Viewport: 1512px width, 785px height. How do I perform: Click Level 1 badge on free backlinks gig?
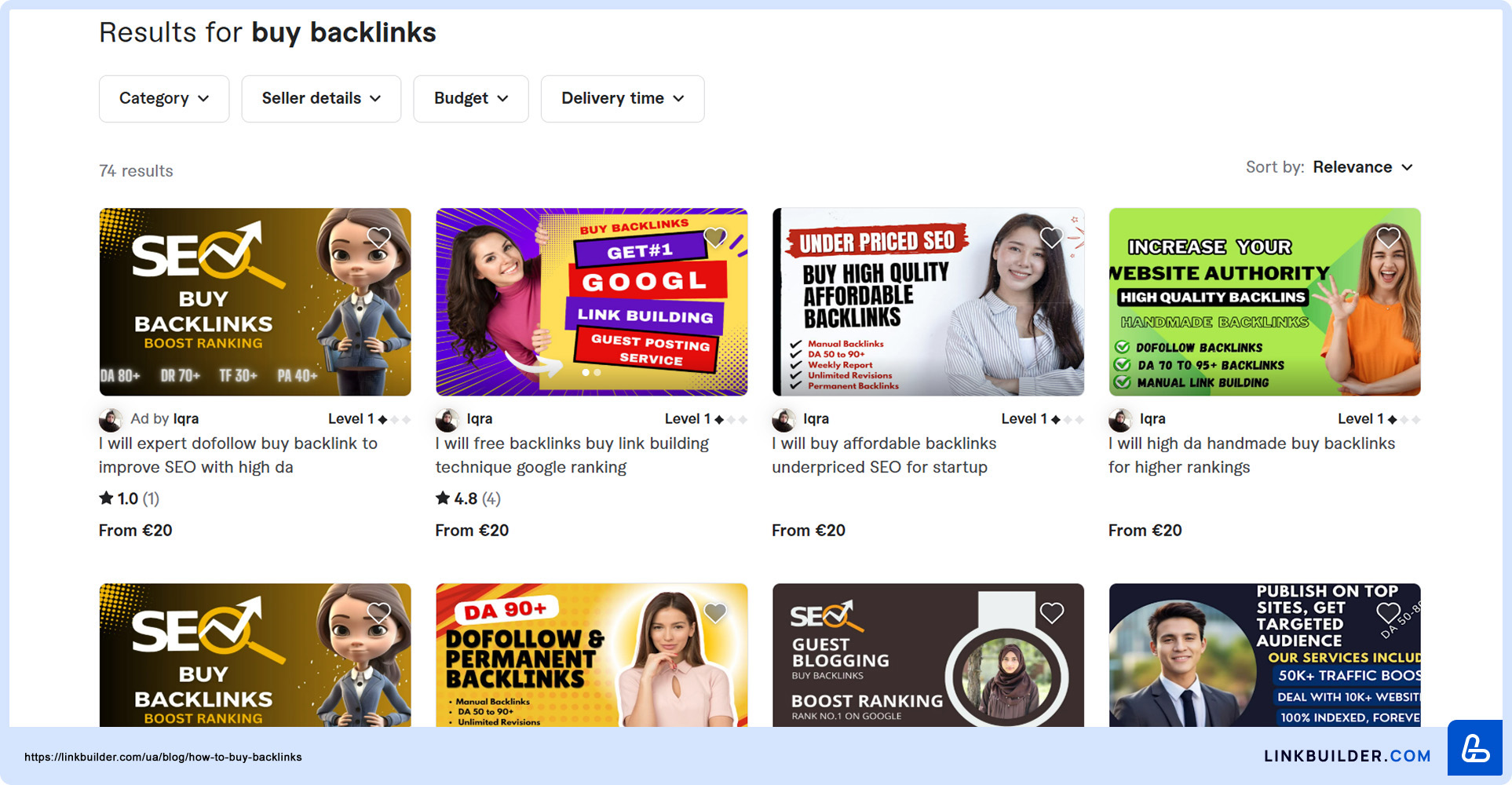pos(706,419)
